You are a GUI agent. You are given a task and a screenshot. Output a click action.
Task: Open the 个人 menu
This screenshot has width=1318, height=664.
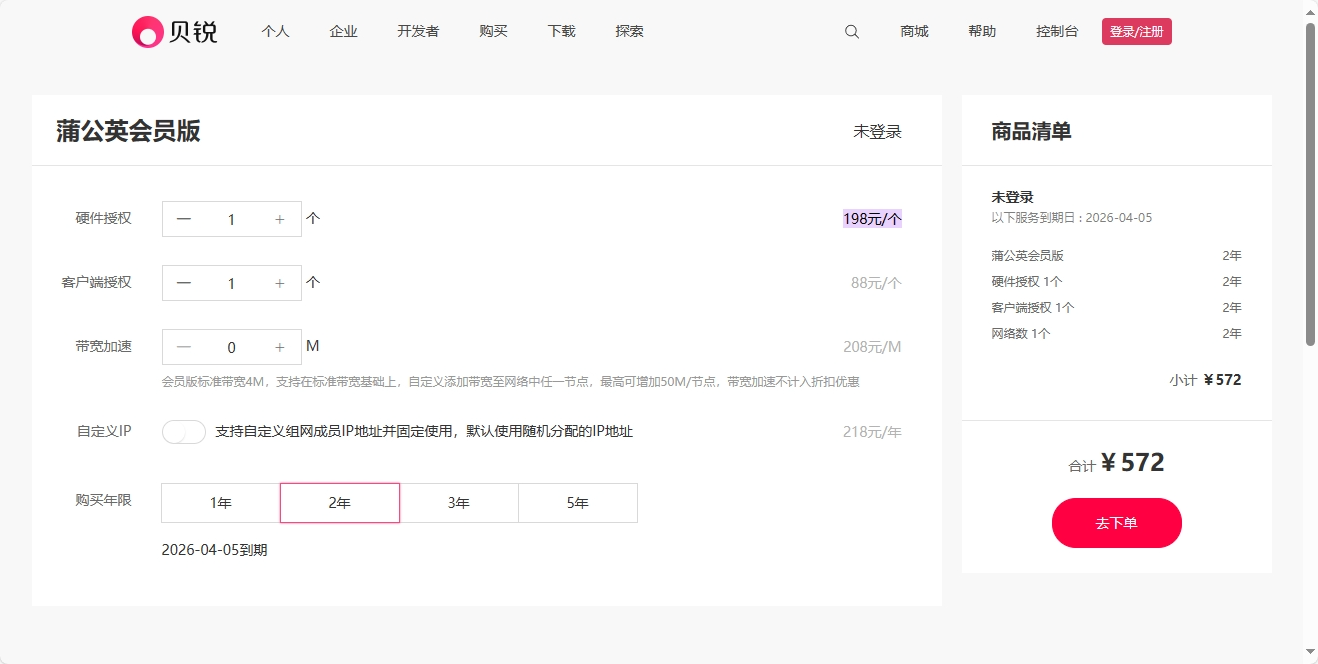coord(275,32)
